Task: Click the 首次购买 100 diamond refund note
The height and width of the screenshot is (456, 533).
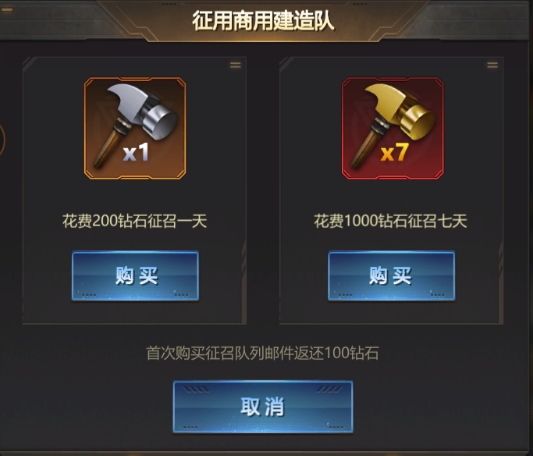Action: [x=262, y=353]
